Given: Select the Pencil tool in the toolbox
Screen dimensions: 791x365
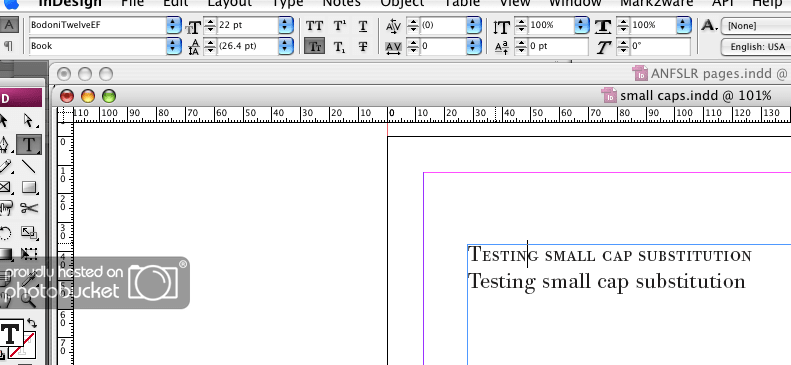Looking at the screenshot, I should click(5, 166).
